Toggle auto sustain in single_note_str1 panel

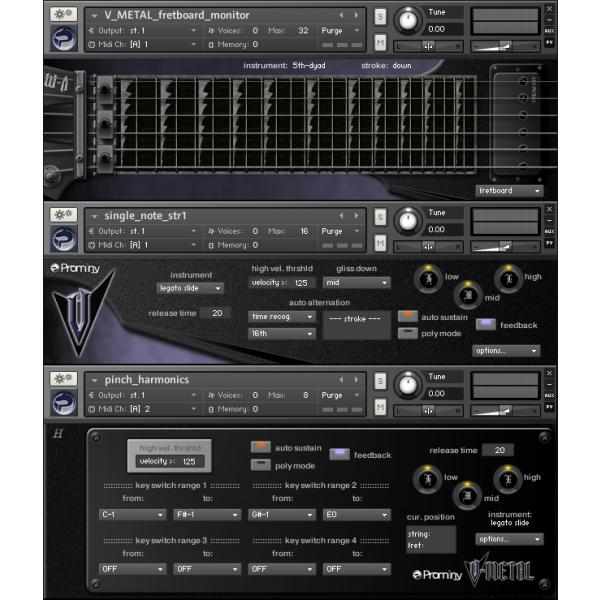(x=408, y=316)
